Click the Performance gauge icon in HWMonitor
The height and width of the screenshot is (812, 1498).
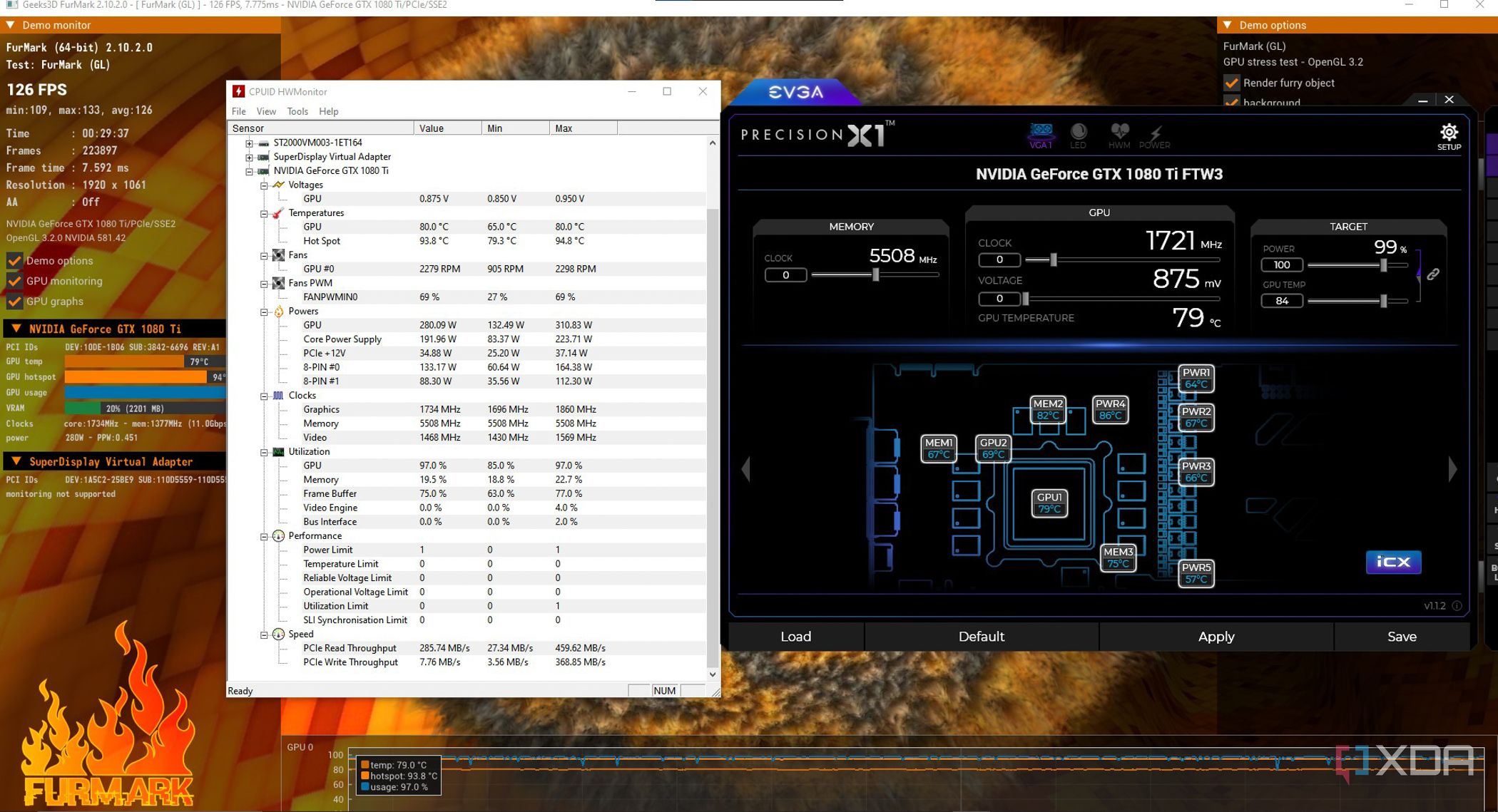tap(278, 536)
